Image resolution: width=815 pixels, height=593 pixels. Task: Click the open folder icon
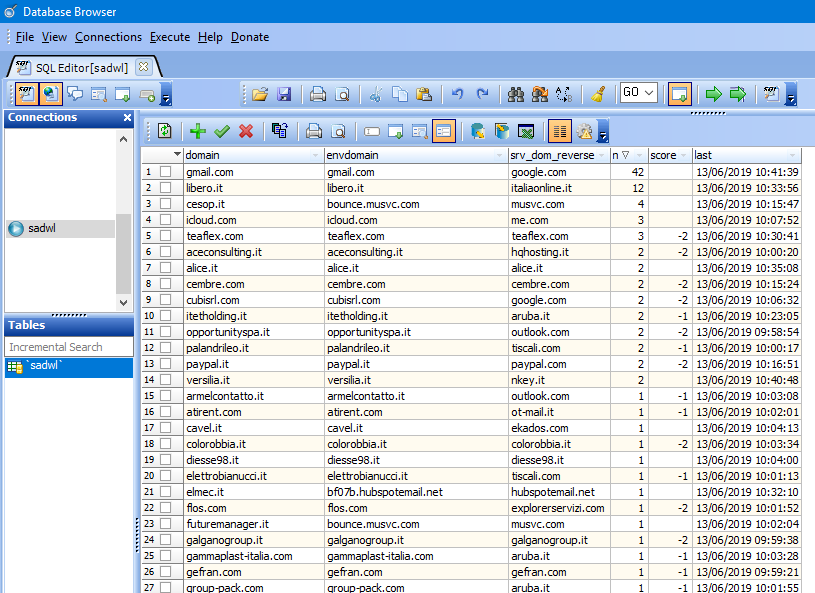pyautogui.click(x=259, y=94)
